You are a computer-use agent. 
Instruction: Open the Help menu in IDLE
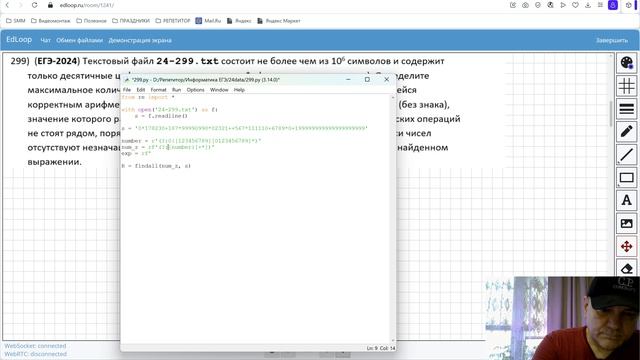point(239,90)
